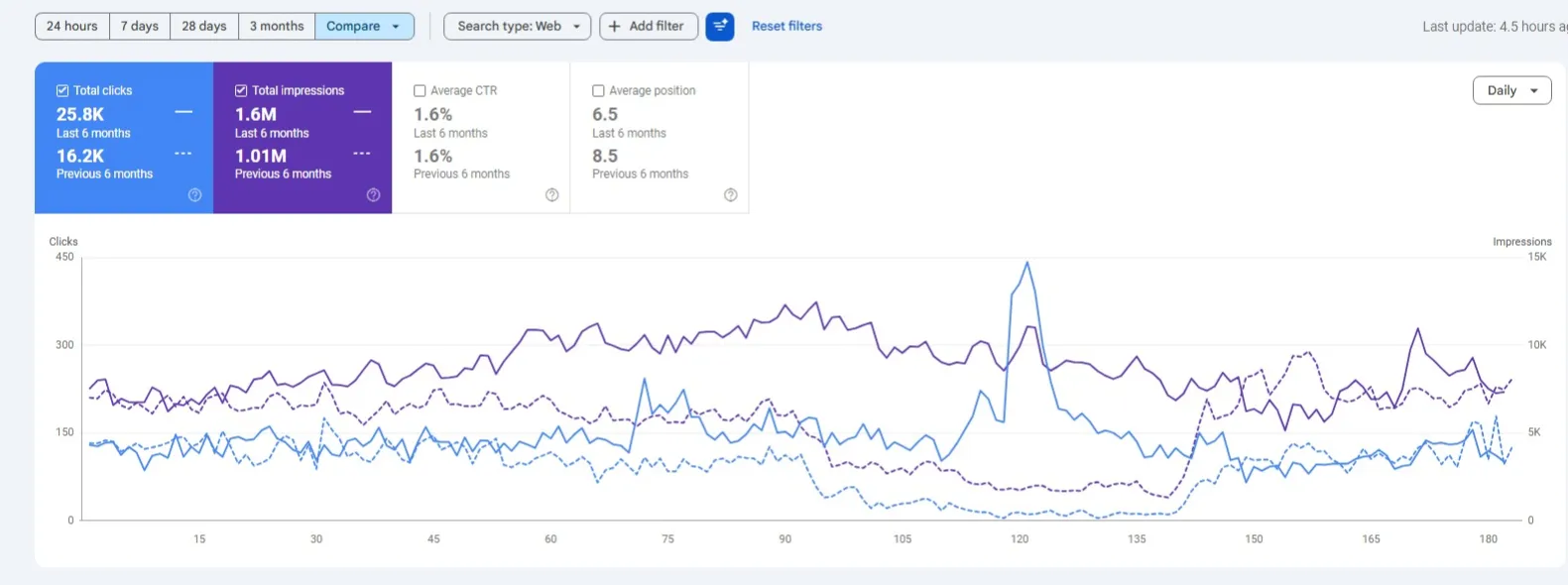The image size is (1568, 585).
Task: Select the 3 months range tab
Action: (x=277, y=26)
